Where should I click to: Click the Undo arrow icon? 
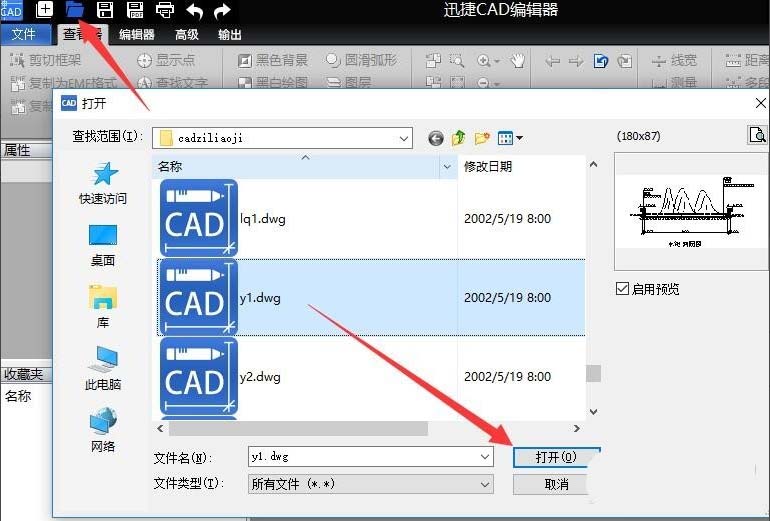195,11
